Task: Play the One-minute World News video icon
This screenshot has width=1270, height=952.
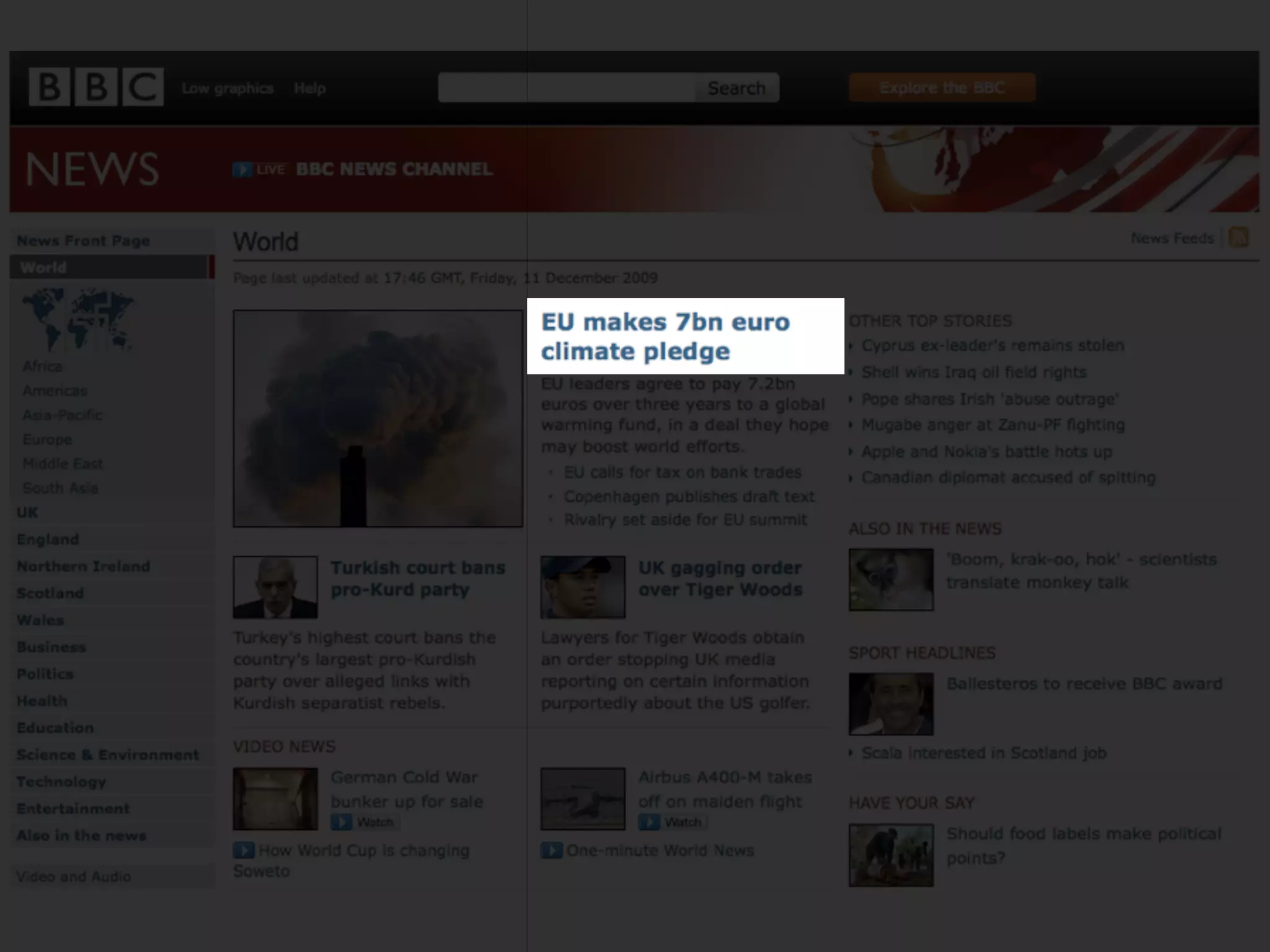Action: point(551,850)
